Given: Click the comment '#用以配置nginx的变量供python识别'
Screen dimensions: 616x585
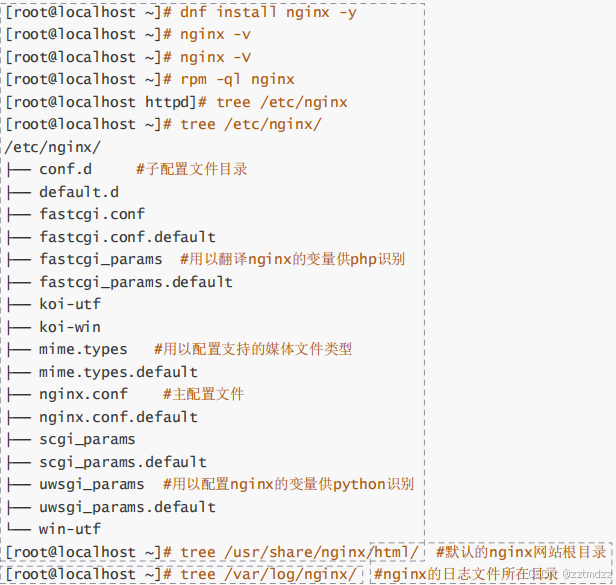Looking at the screenshot, I should [288, 484].
